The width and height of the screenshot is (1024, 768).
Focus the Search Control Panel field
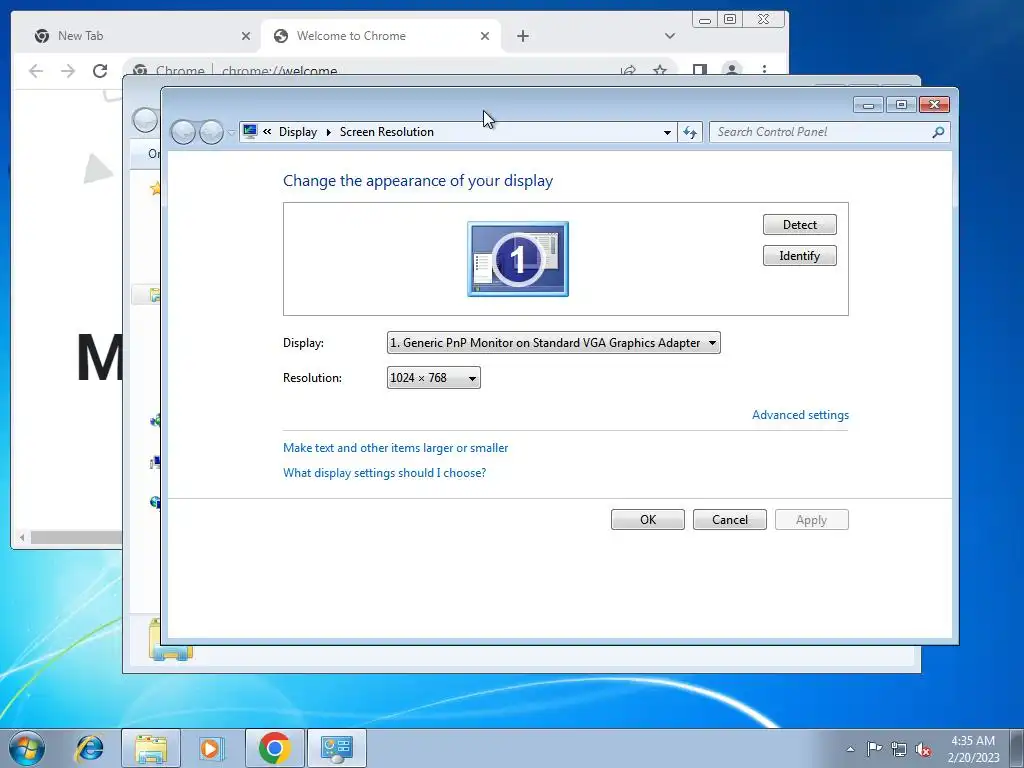pyautogui.click(x=822, y=132)
